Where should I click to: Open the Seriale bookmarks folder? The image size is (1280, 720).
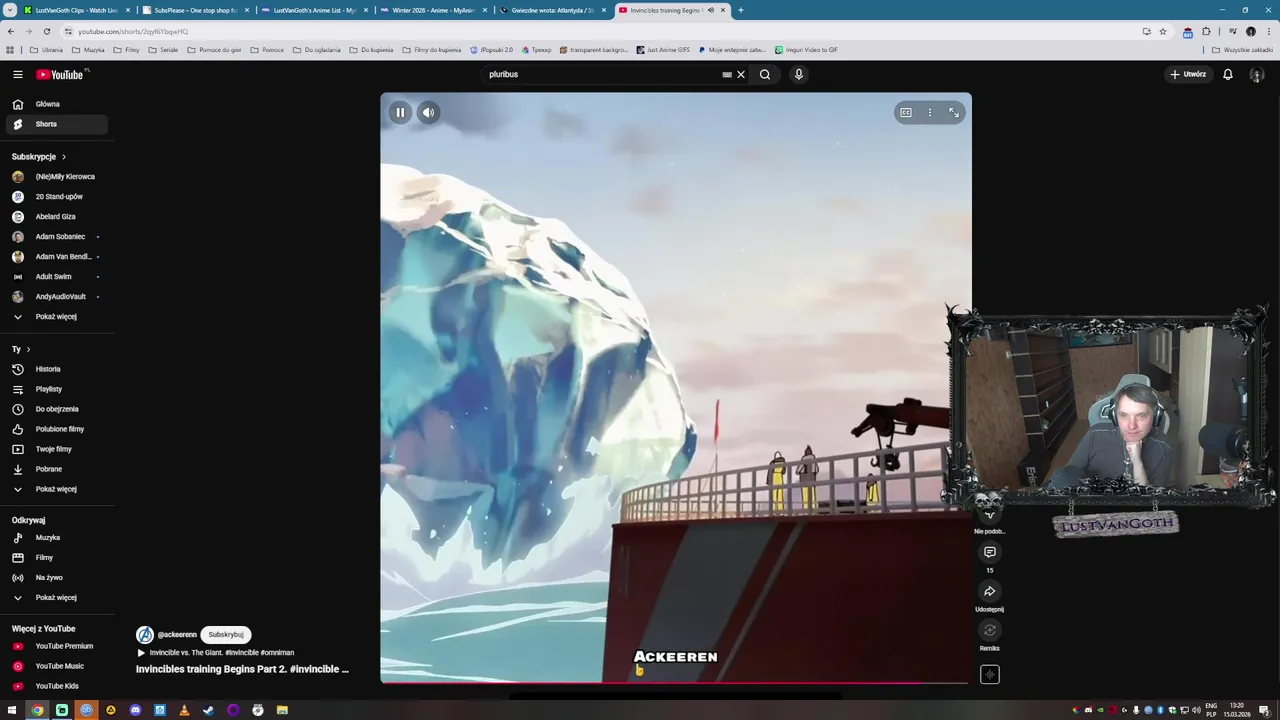(x=164, y=50)
